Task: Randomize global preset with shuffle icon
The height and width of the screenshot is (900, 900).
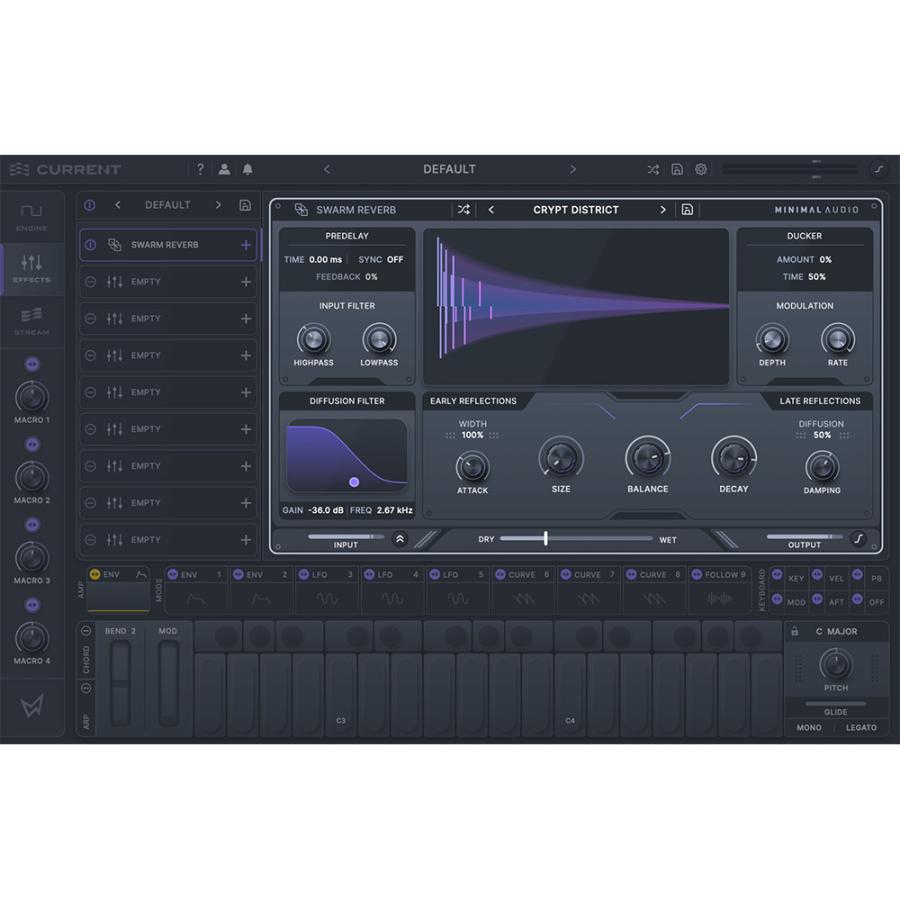Action: tap(653, 169)
